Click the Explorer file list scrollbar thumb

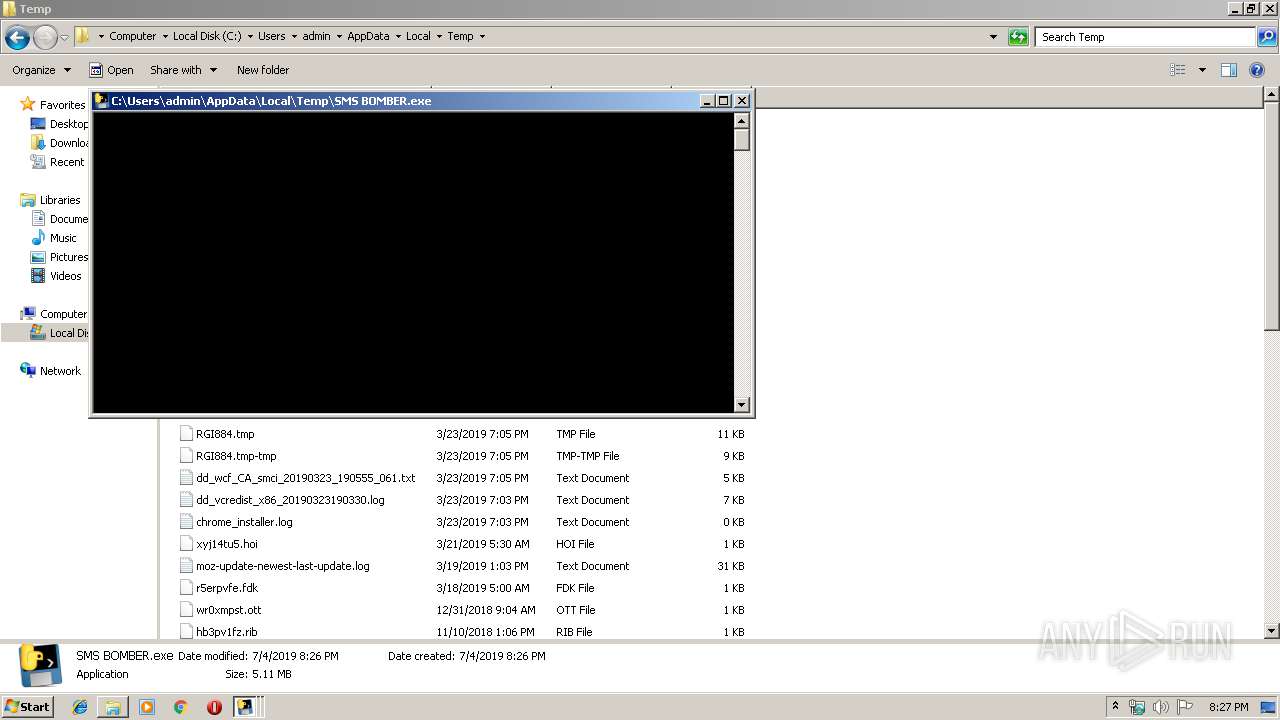click(1272, 216)
